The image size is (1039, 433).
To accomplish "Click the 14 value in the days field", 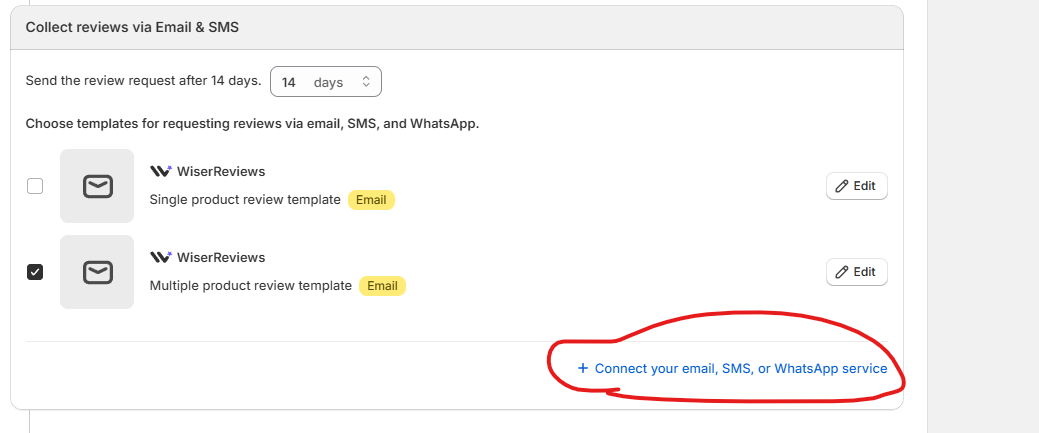I will (289, 82).
